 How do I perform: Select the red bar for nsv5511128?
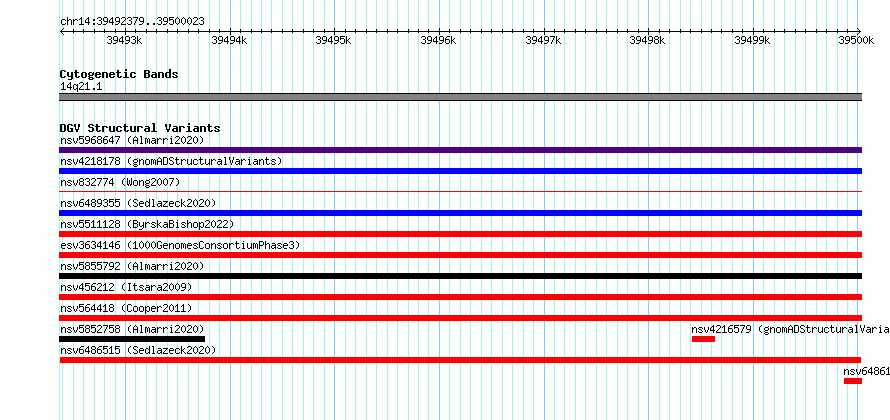(460, 234)
